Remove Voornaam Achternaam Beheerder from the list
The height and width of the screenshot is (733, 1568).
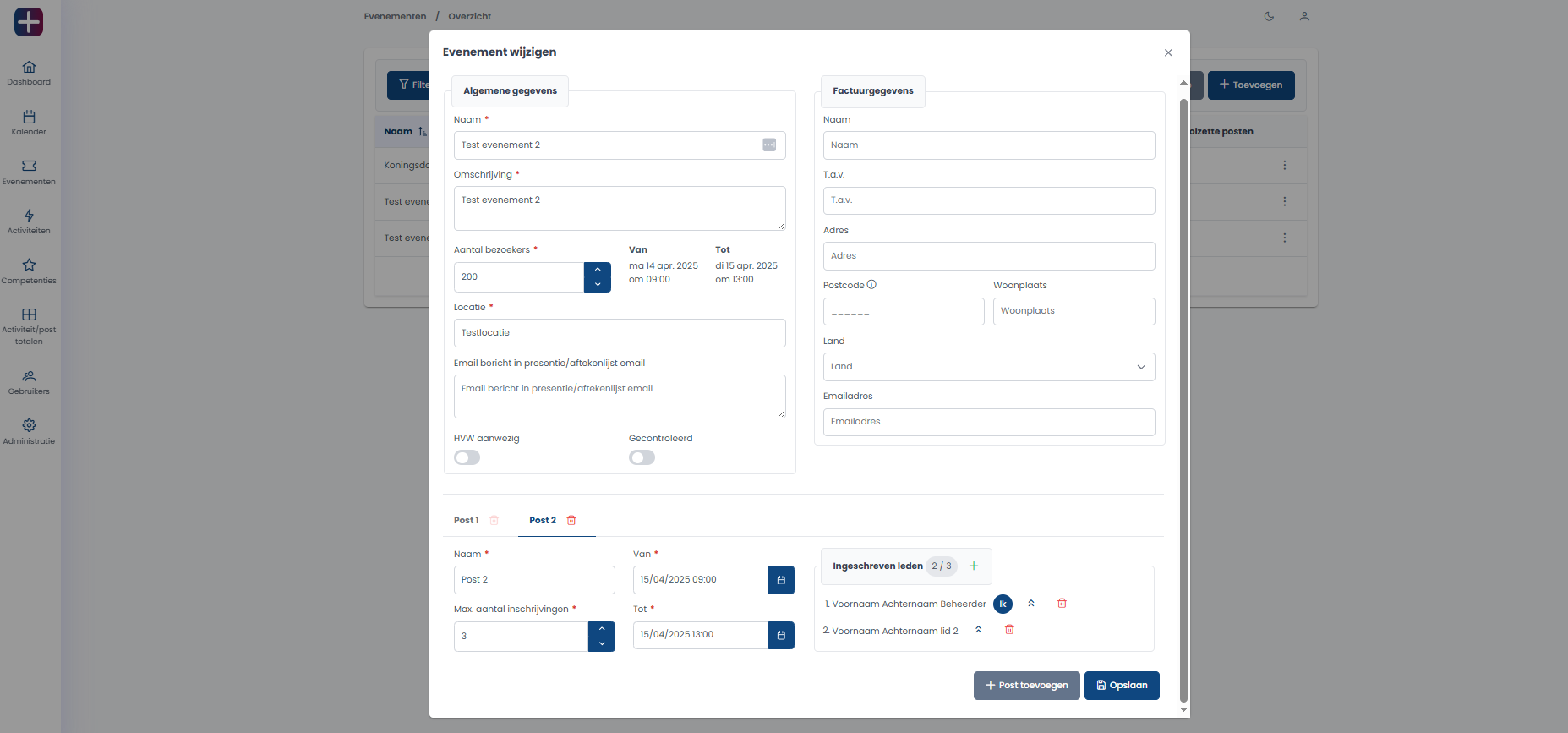coord(1063,604)
